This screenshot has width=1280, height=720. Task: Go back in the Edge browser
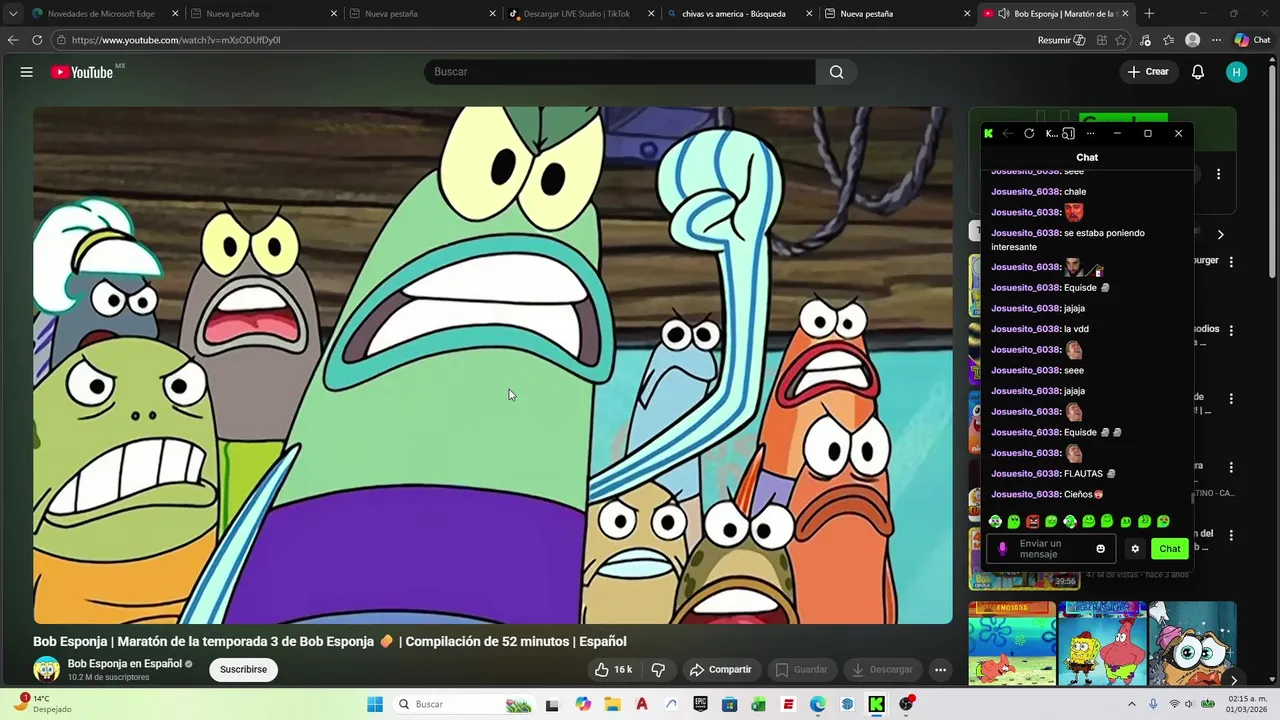pos(13,40)
